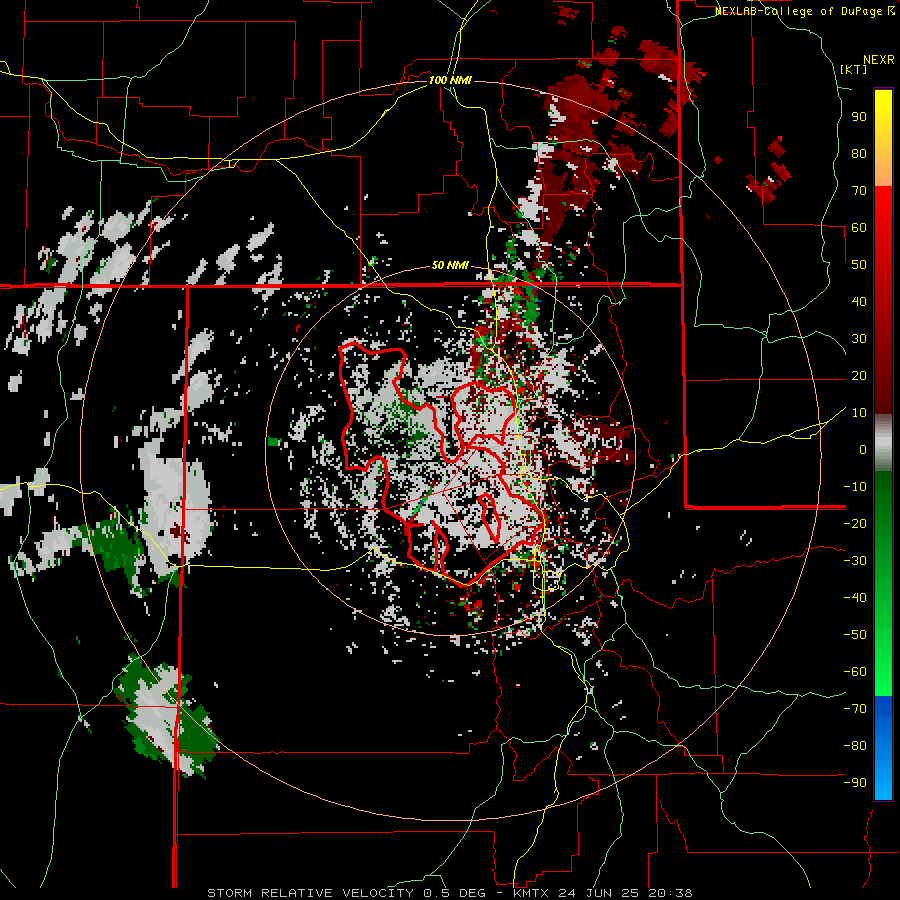The width and height of the screenshot is (900, 900).
Task: Click the positive "90" legend value
Action: pyautogui.click(x=859, y=117)
